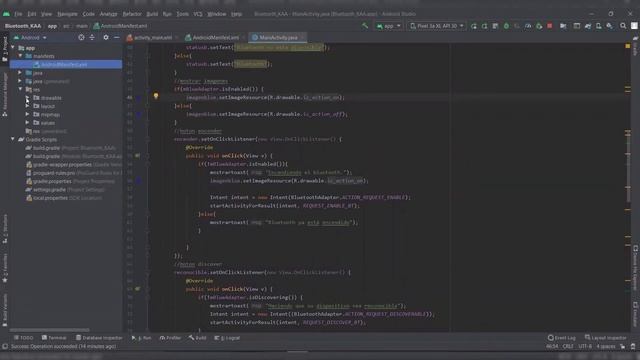This screenshot has height=360, width=640.
Task: Open the Database Inspector tool window
Action: (99, 338)
